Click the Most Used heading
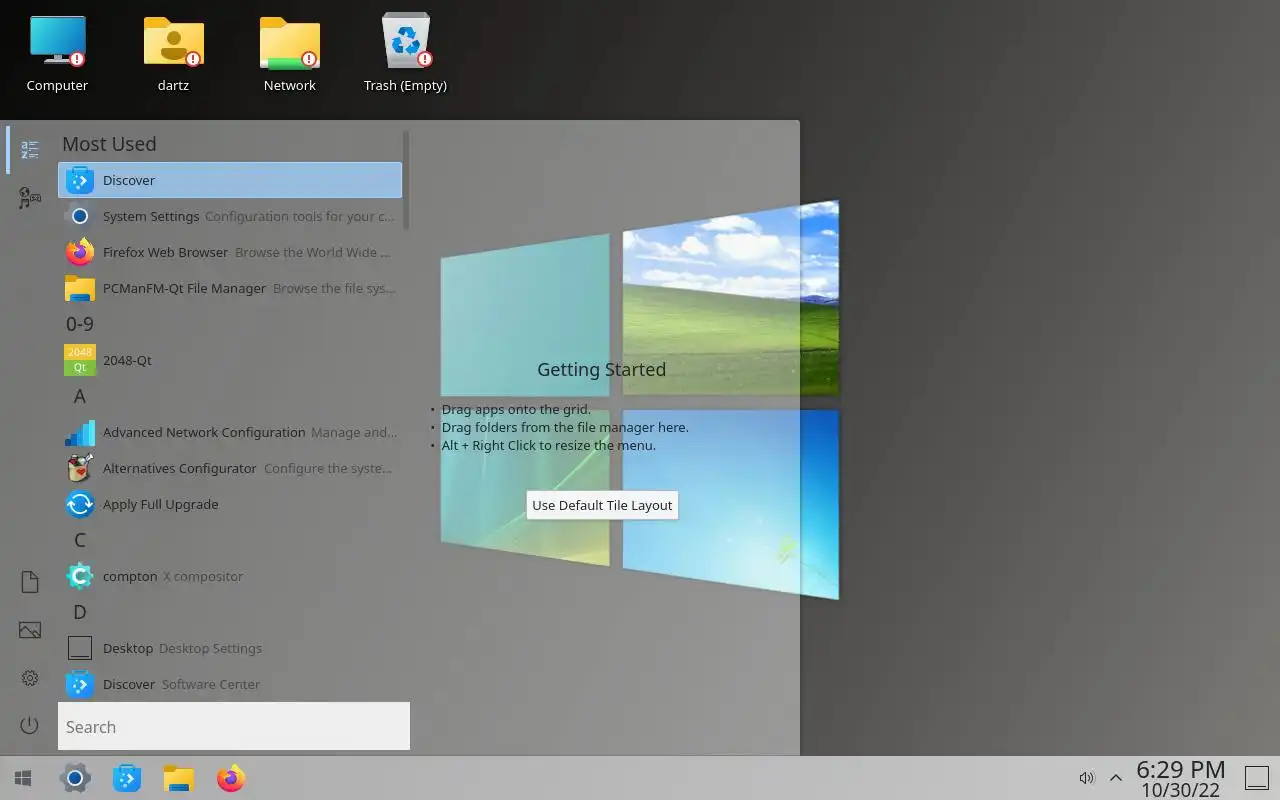Image resolution: width=1280 pixels, height=800 pixels. tap(109, 144)
